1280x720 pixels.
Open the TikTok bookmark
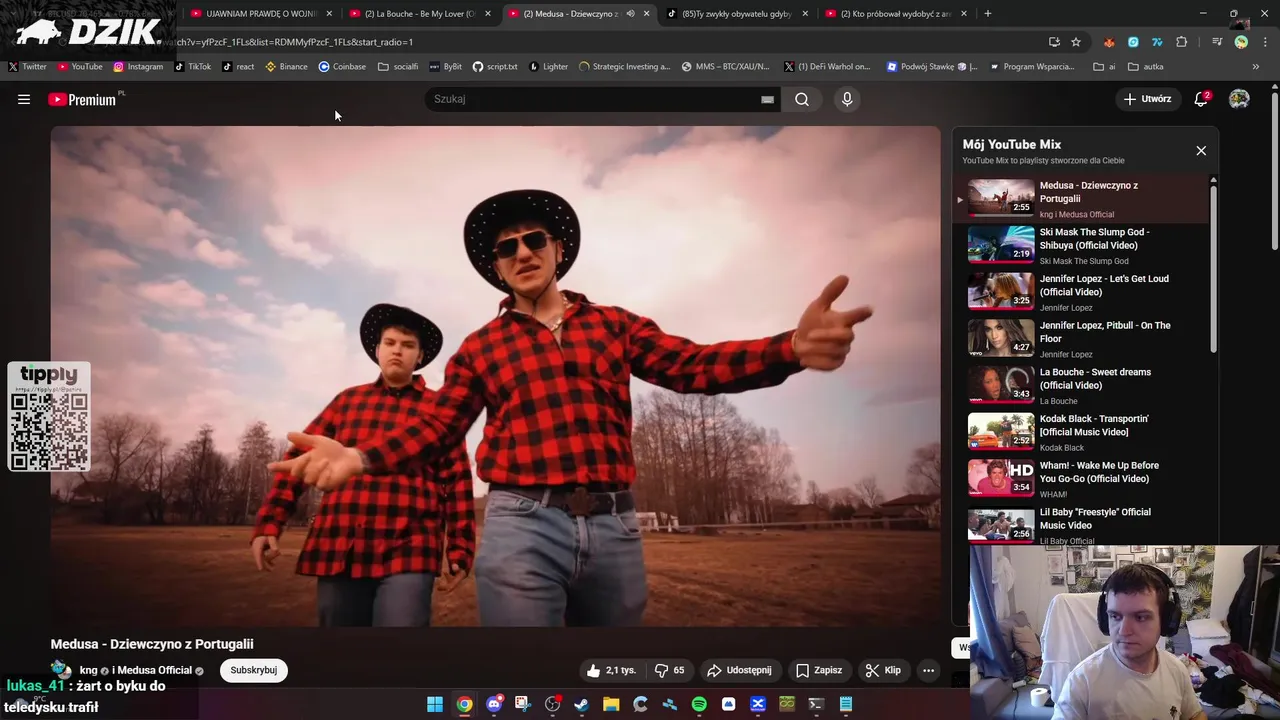192,67
